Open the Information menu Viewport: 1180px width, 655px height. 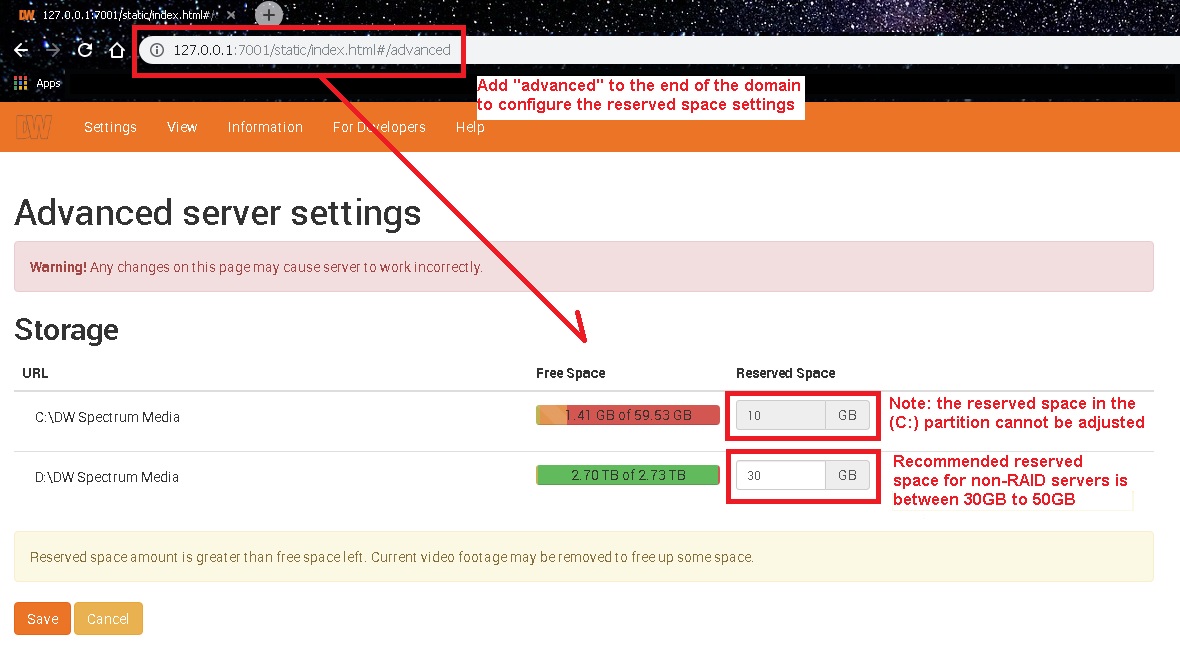pyautogui.click(x=265, y=127)
